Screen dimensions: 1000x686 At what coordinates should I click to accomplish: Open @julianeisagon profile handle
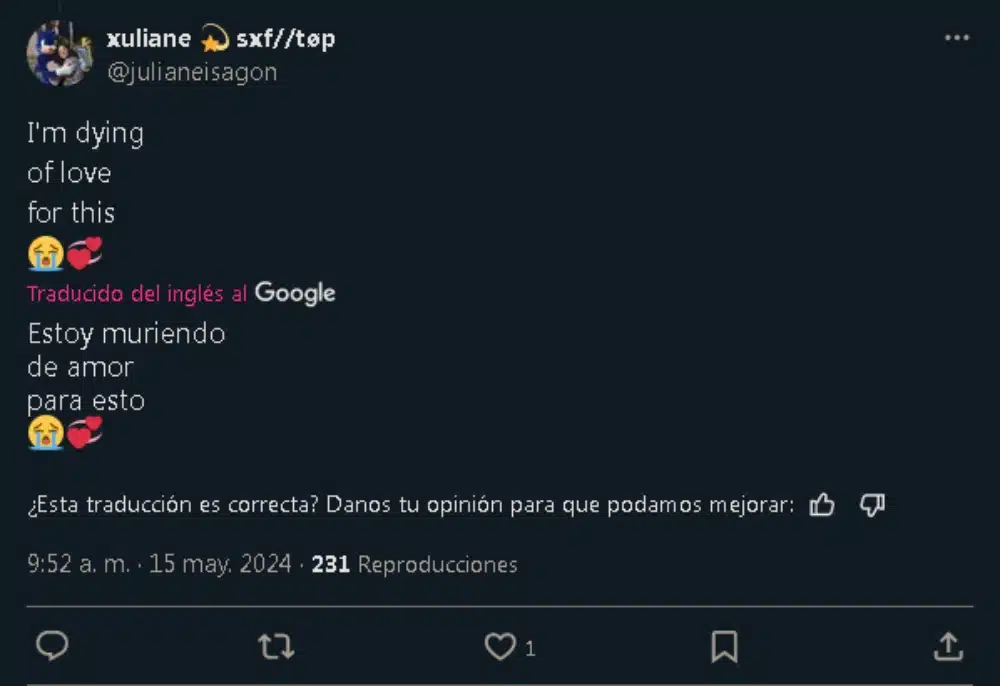point(194,71)
